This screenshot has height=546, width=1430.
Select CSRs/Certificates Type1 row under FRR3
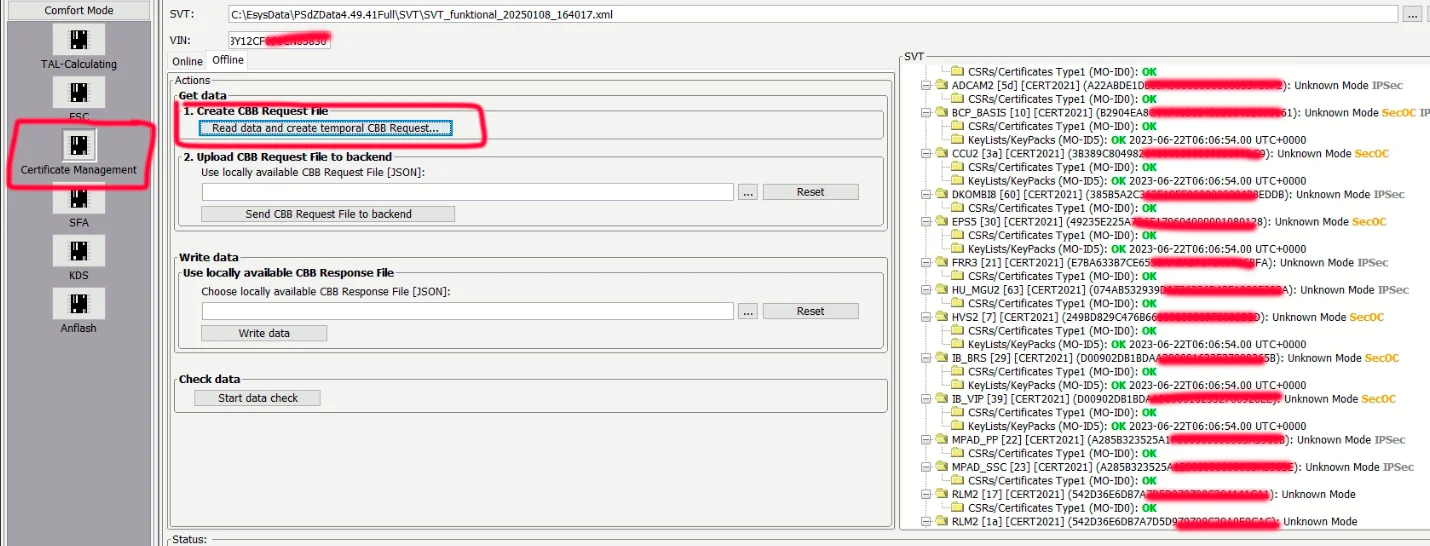[x=1054, y=276]
